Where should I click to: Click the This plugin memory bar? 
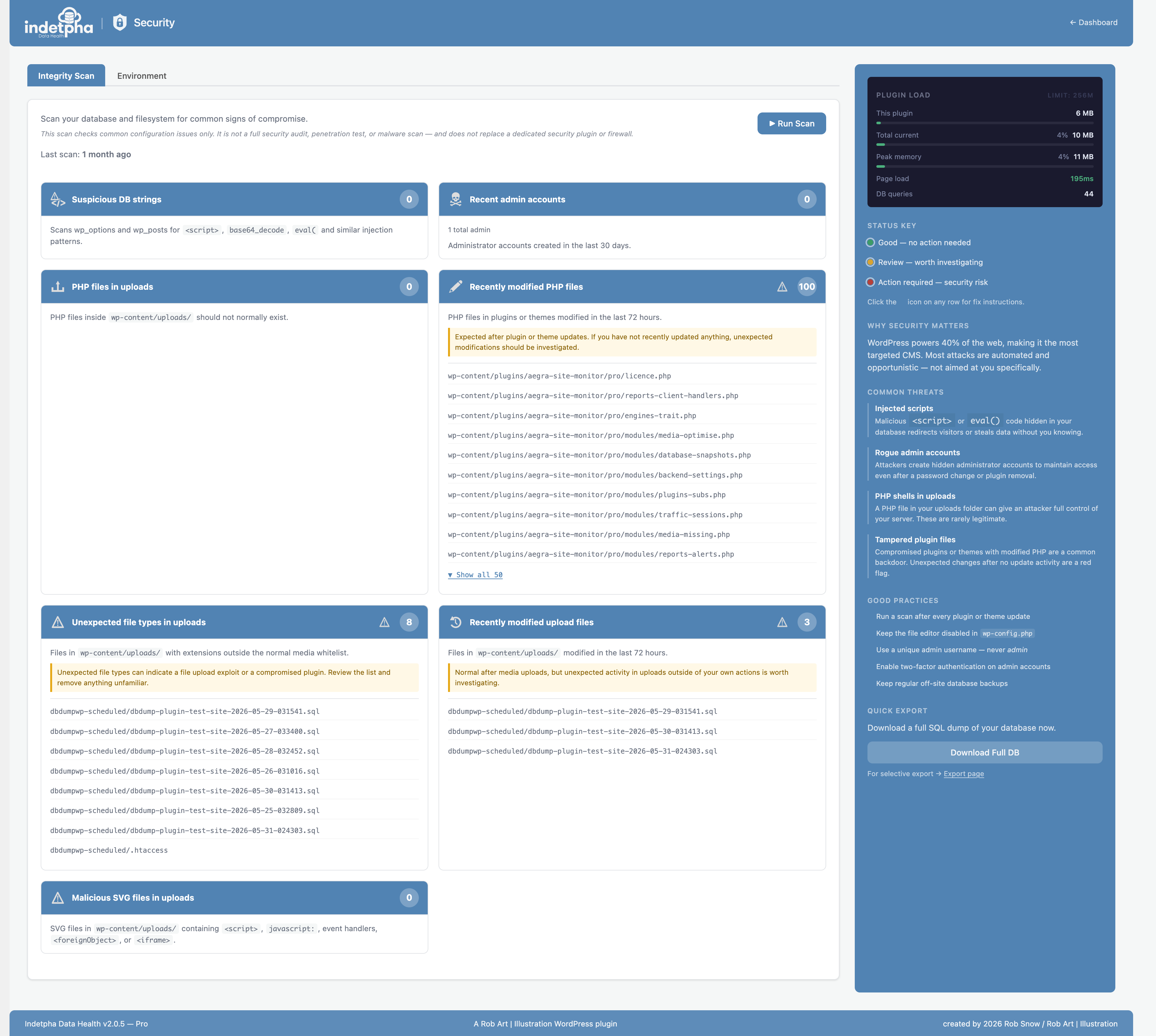(985, 123)
